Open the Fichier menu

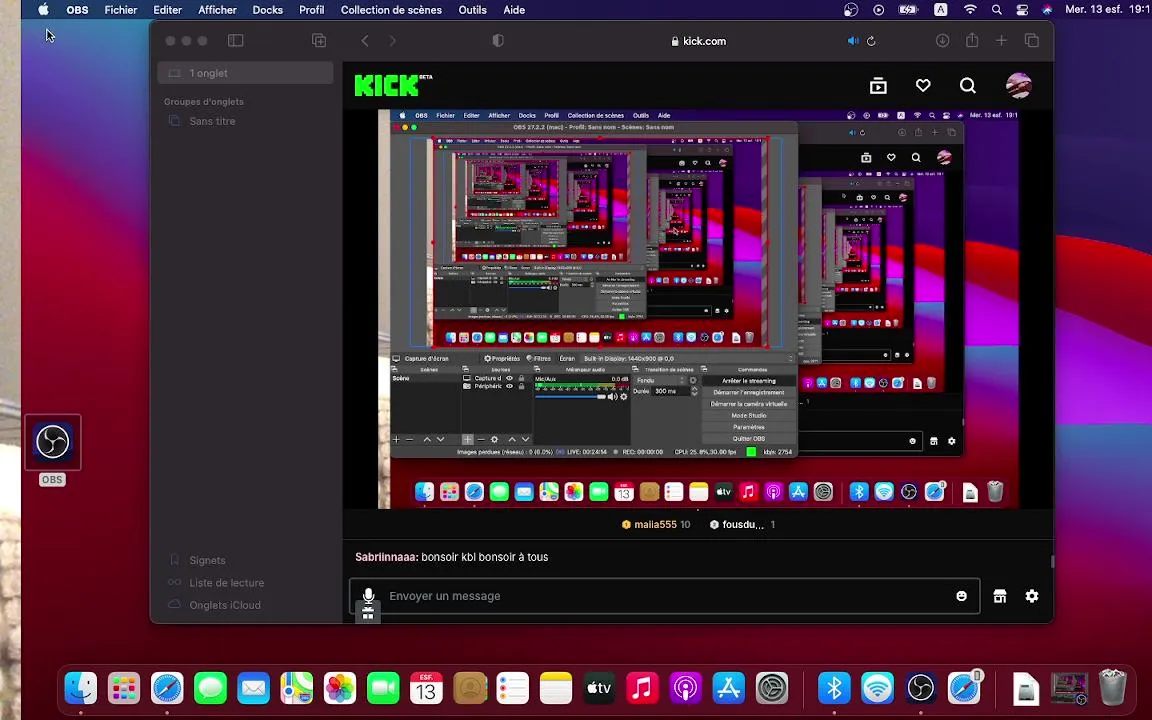coord(120,10)
